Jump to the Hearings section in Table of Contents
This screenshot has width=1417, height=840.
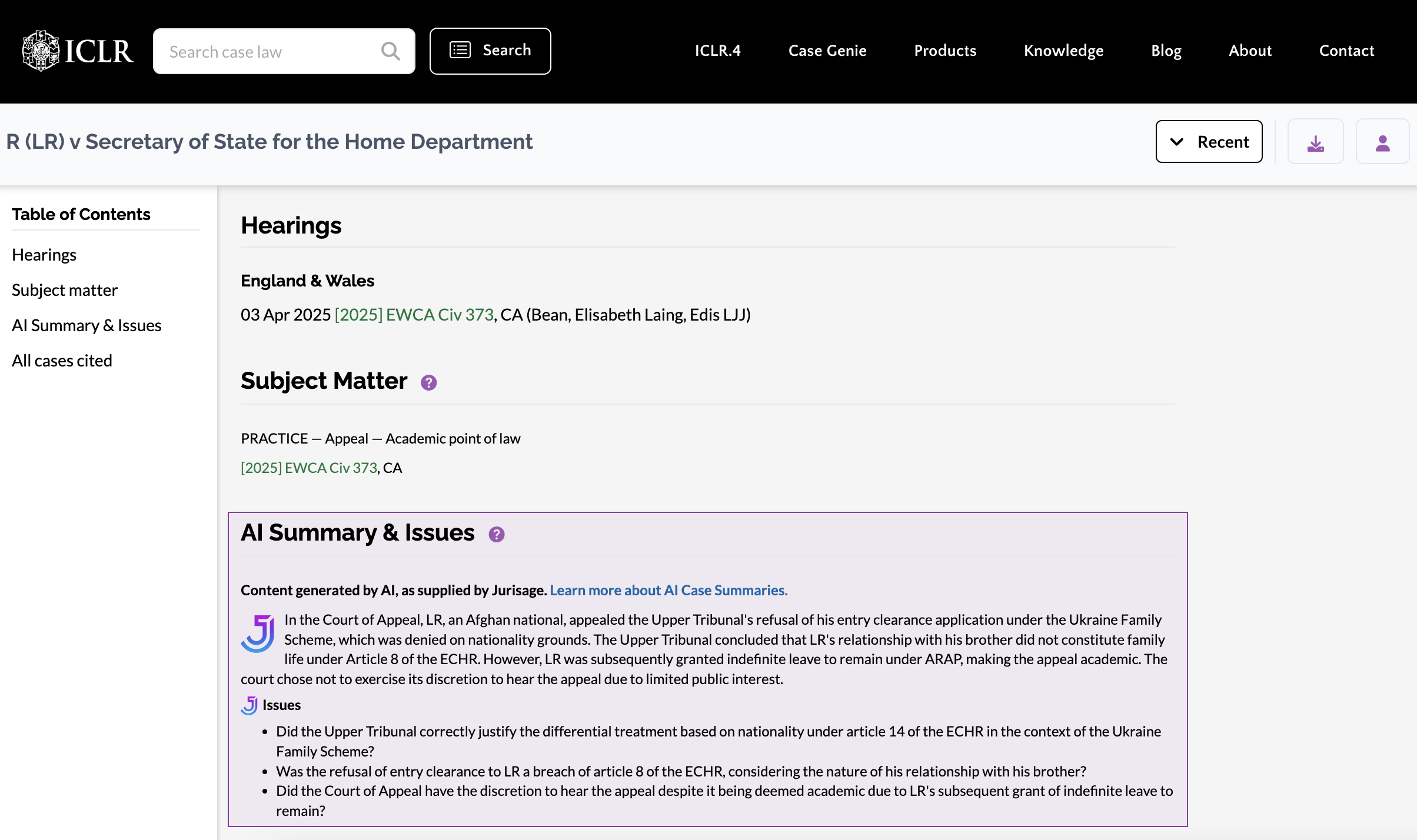[x=44, y=254]
